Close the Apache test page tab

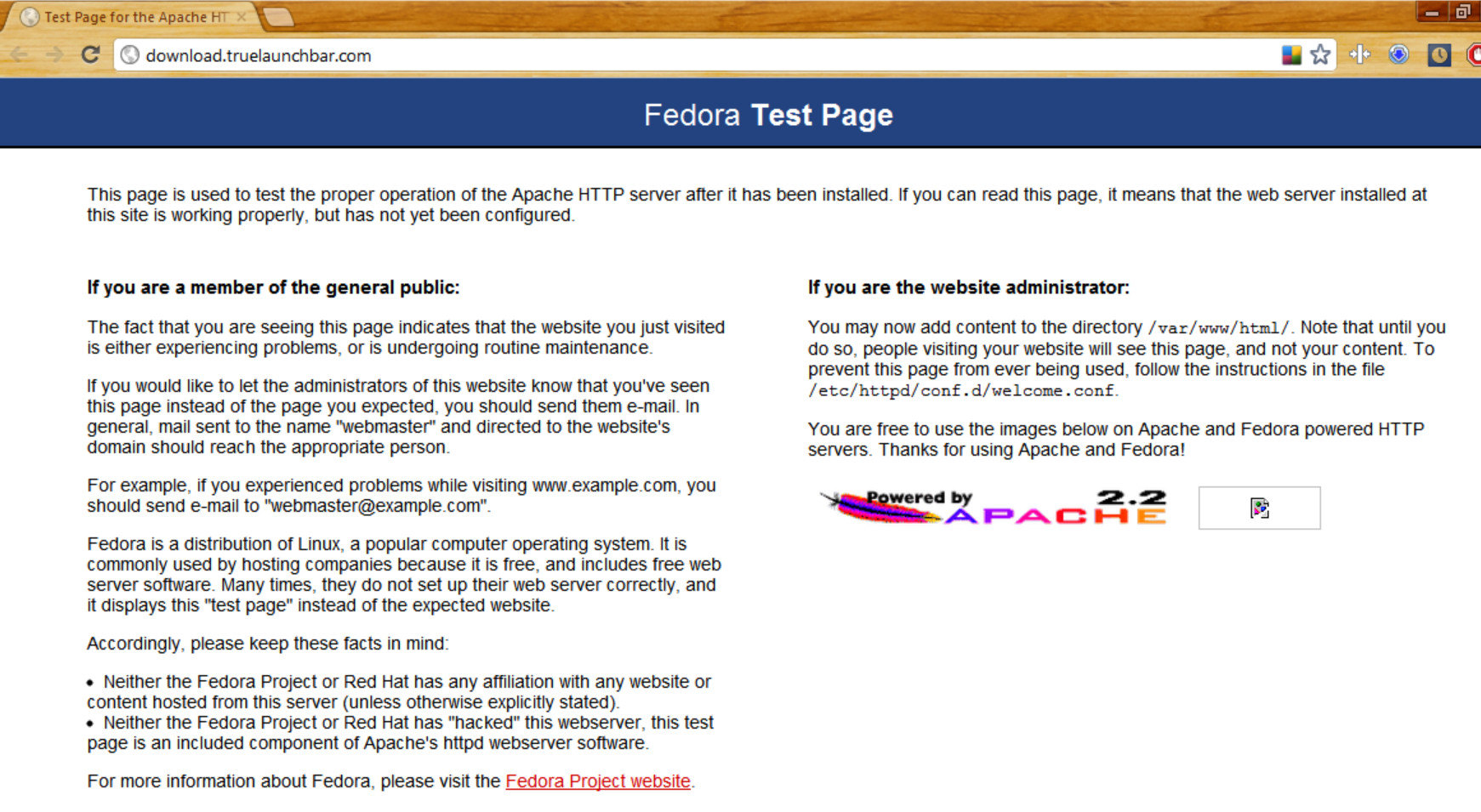(x=242, y=17)
